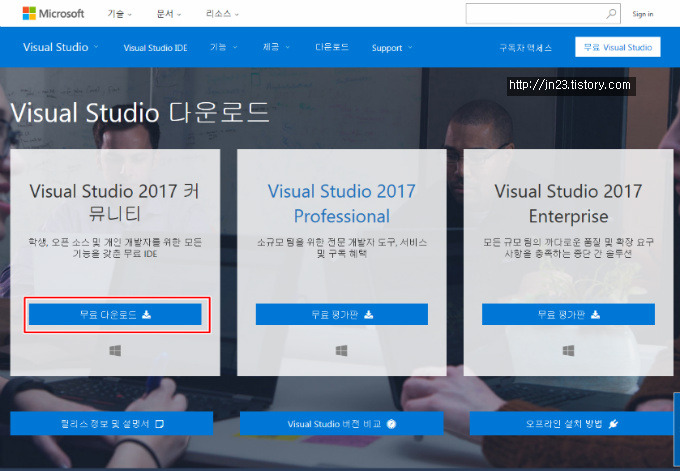This screenshot has width=680, height=471.
Task: Click Visual Studio 2017 커뮤니티 heading
Action: coord(115,202)
